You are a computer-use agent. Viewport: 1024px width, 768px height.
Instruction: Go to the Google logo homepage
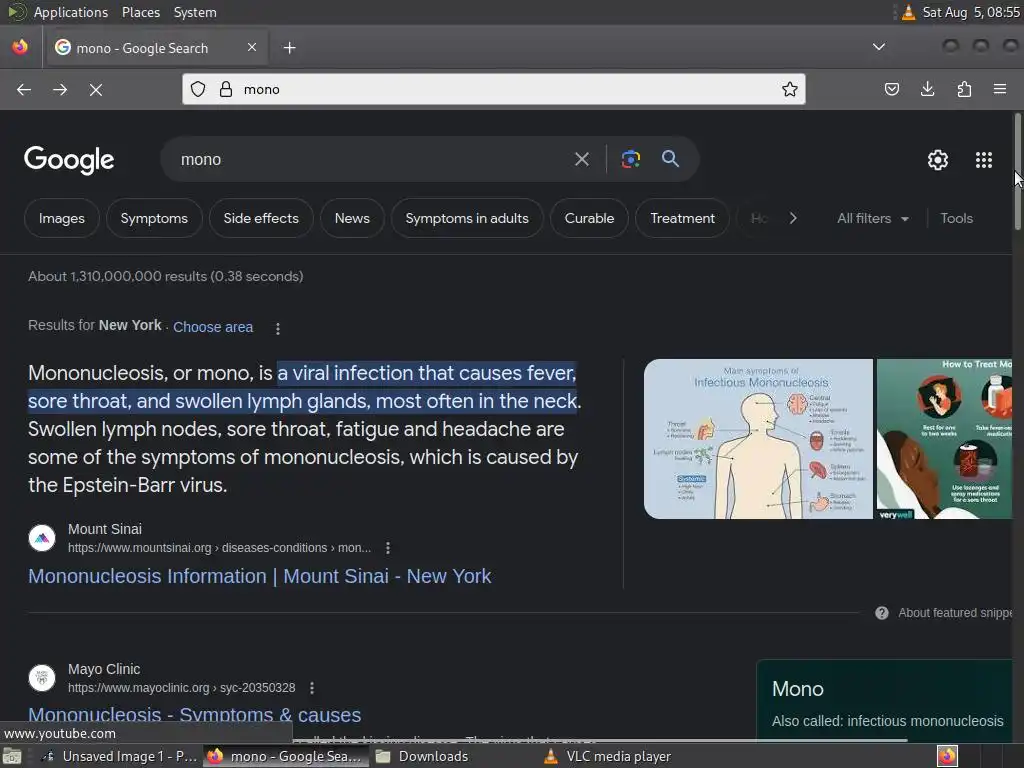click(x=69, y=159)
